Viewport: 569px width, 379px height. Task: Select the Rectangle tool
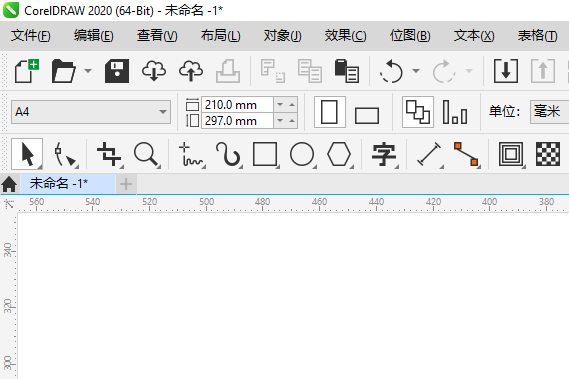pyautogui.click(x=265, y=154)
